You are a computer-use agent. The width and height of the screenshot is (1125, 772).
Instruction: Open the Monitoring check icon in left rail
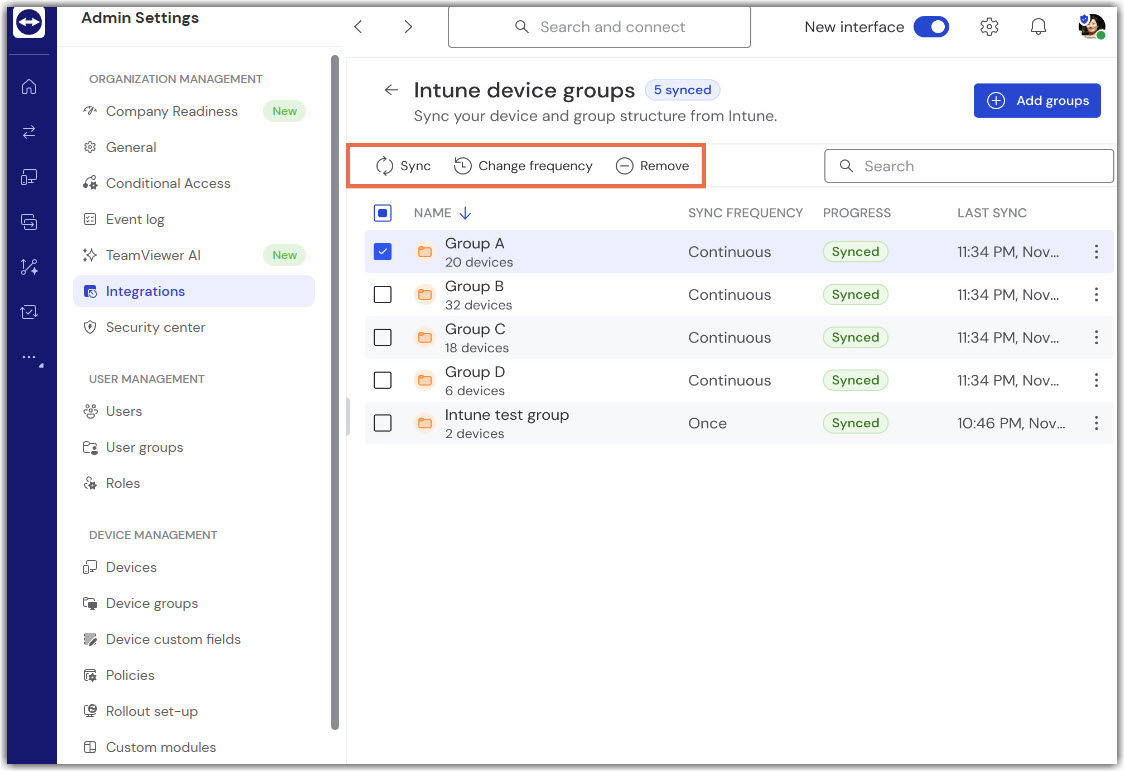point(29,312)
